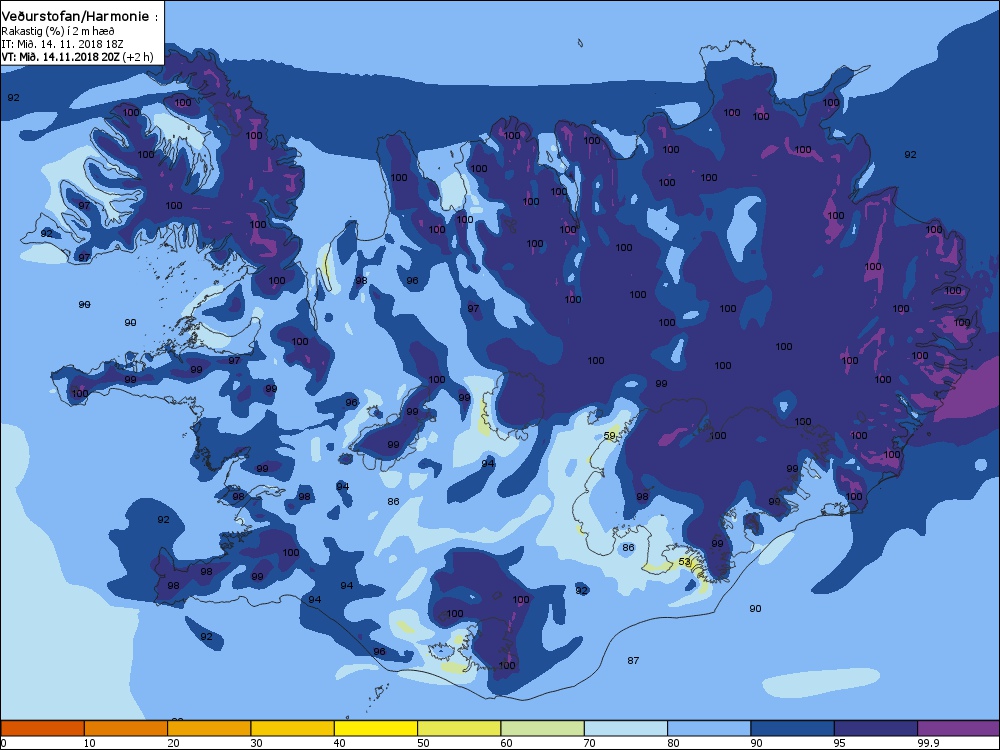Select the 20–30 amber legend swatch
This screenshot has width=1000, height=750.
(209, 728)
